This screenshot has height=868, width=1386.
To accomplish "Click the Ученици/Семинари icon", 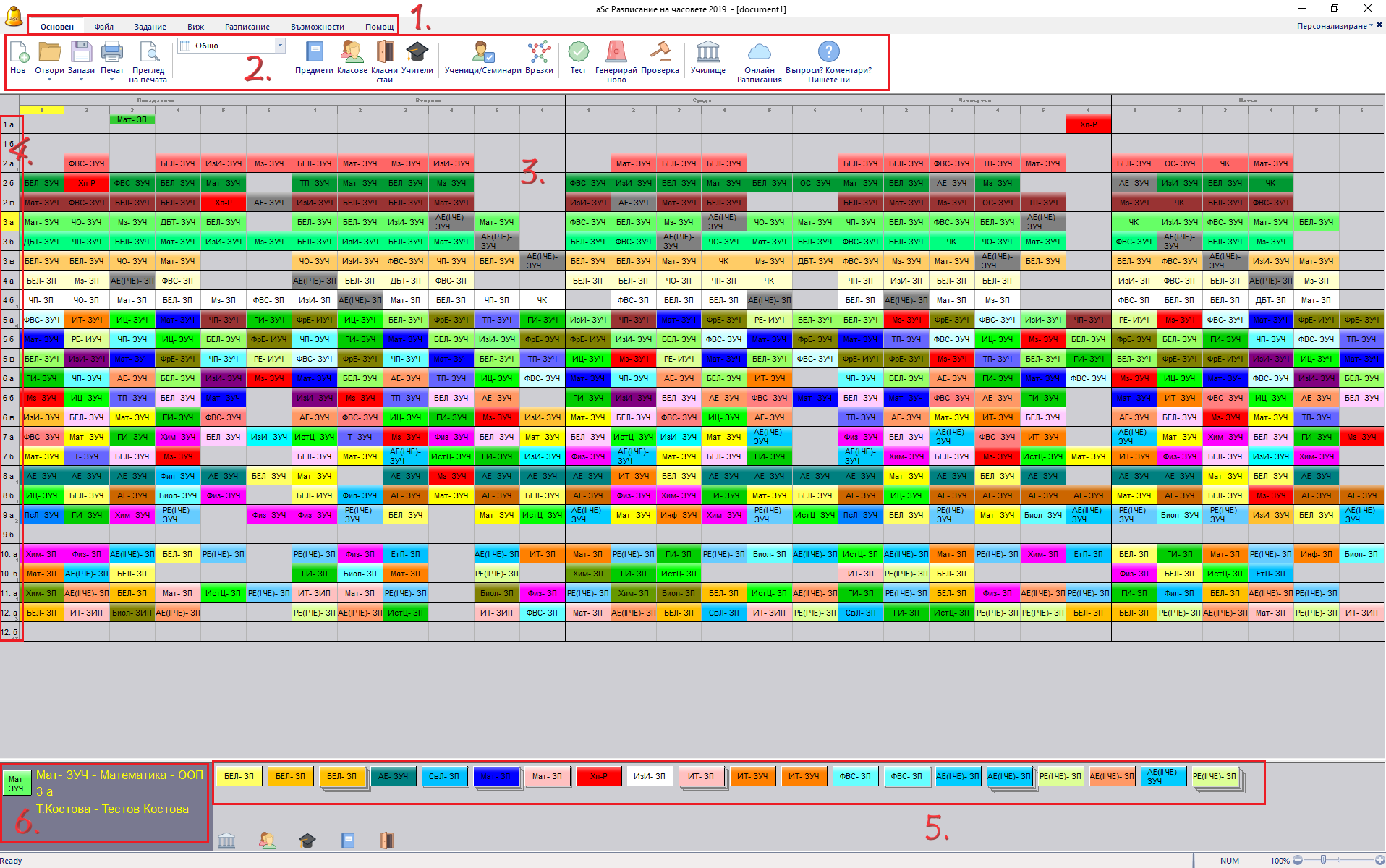I will (482, 53).
